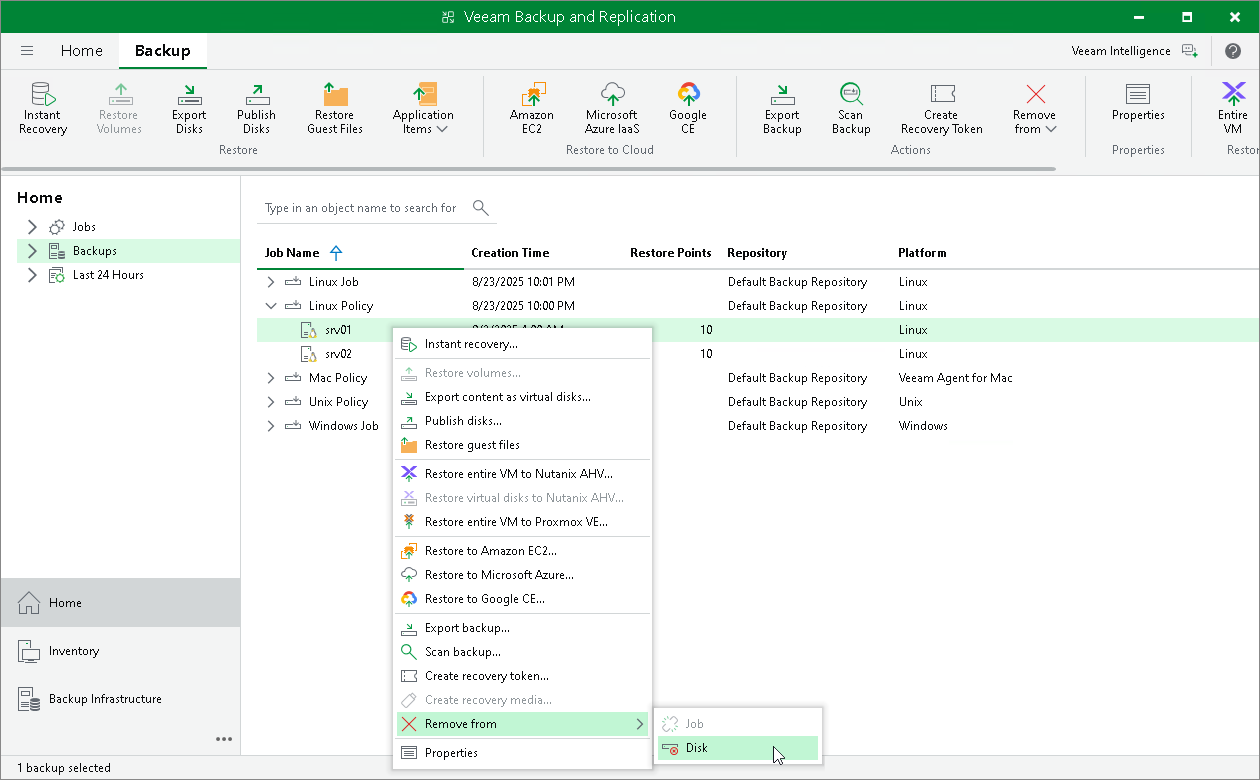Launch Instant Recovery from the ribbon
Screen dimensions: 1260x780
tap(43, 108)
